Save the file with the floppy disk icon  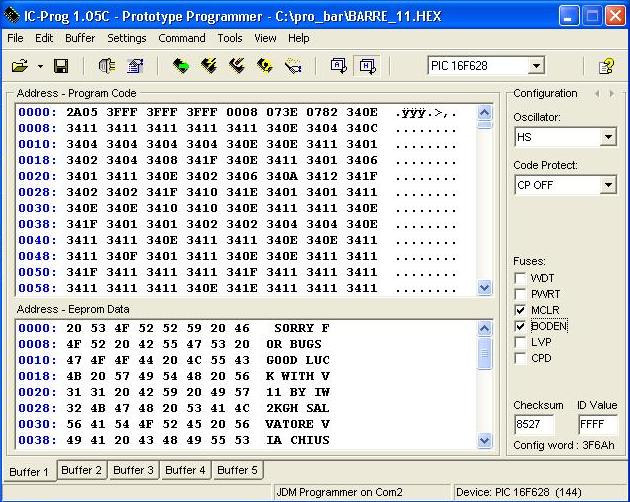point(61,66)
